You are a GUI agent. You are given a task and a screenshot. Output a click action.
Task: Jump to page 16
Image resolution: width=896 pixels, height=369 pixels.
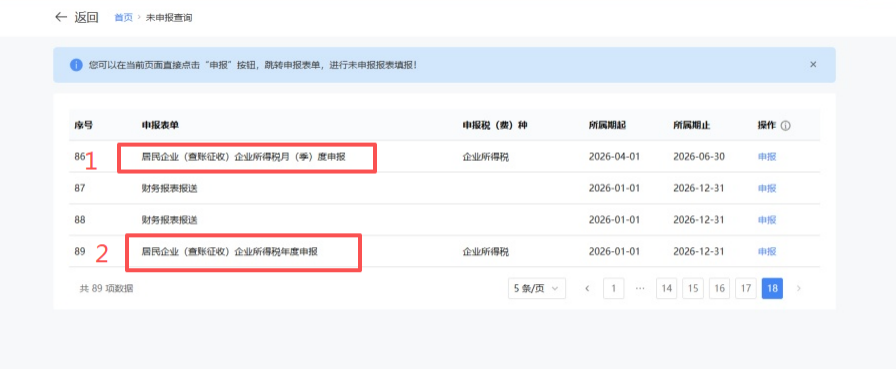click(719, 288)
